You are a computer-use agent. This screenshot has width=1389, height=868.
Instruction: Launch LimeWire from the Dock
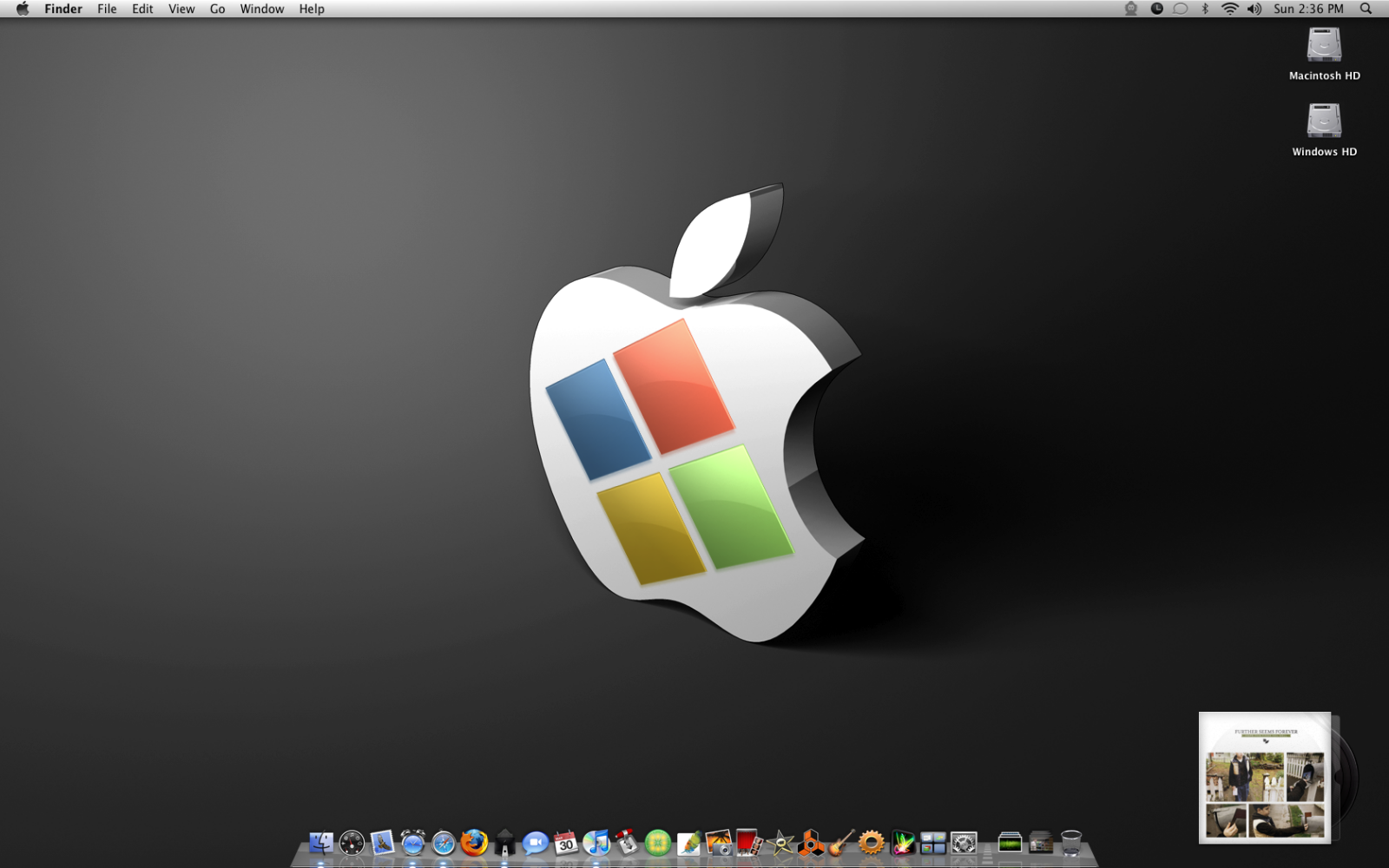[658, 843]
